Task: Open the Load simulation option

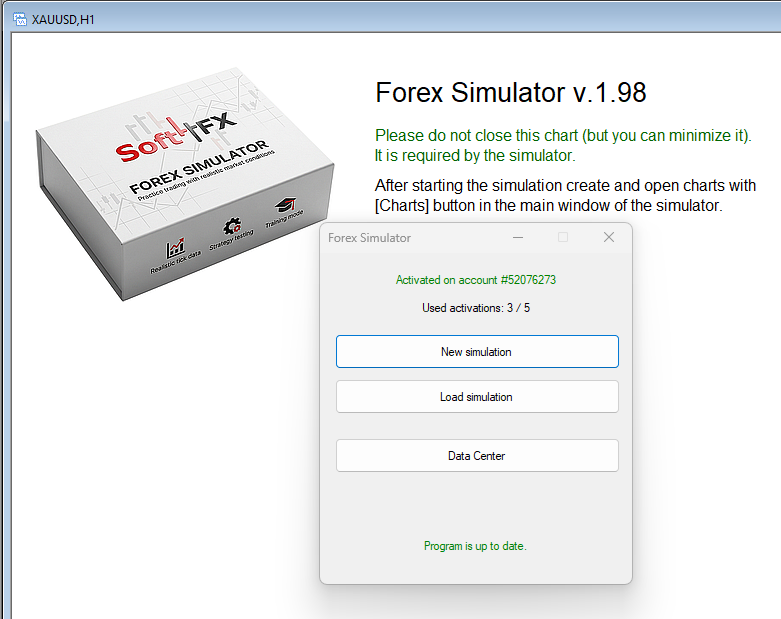Action: (x=477, y=397)
